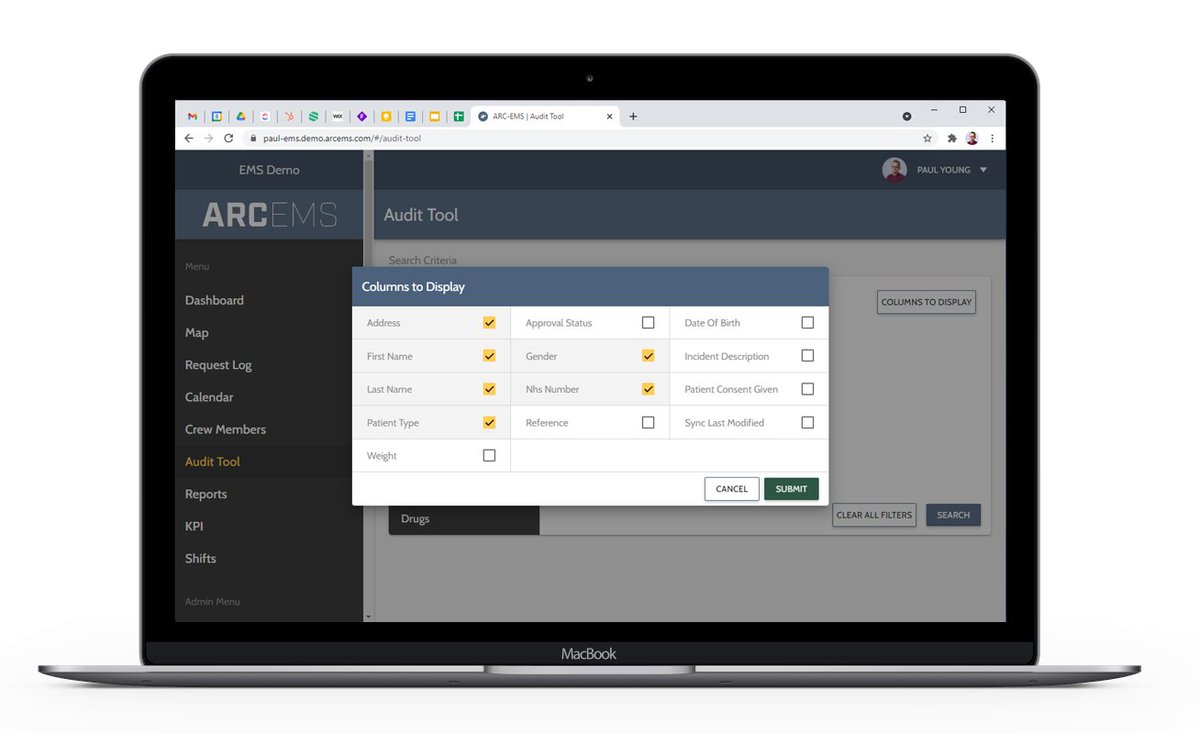Check the Date Of Birth checkbox
This screenshot has height=734, width=1200.
(x=808, y=323)
